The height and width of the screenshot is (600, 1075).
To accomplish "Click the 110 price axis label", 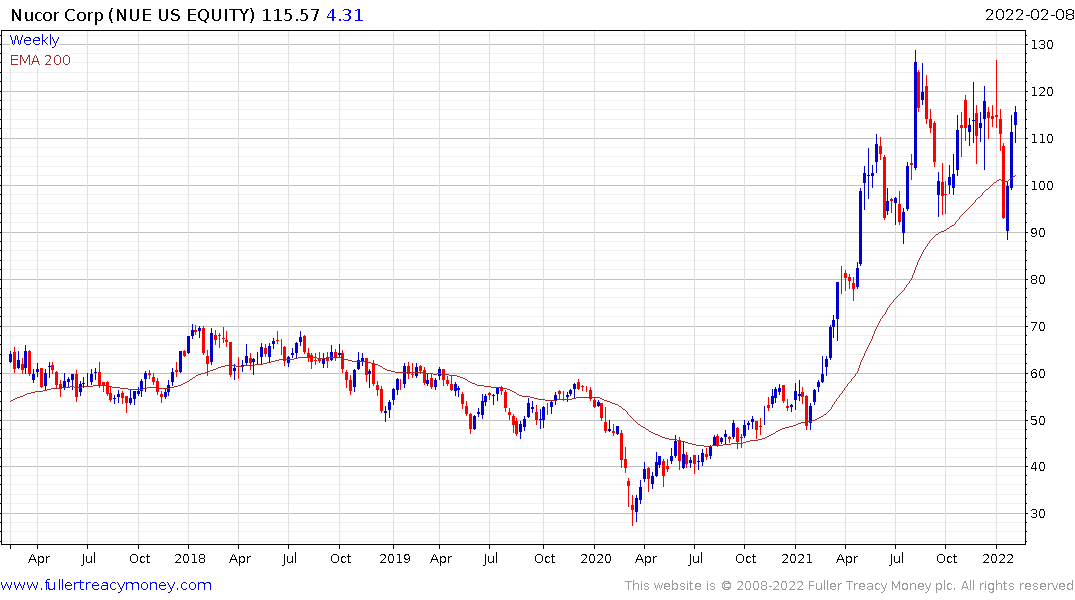I will click(x=1042, y=139).
